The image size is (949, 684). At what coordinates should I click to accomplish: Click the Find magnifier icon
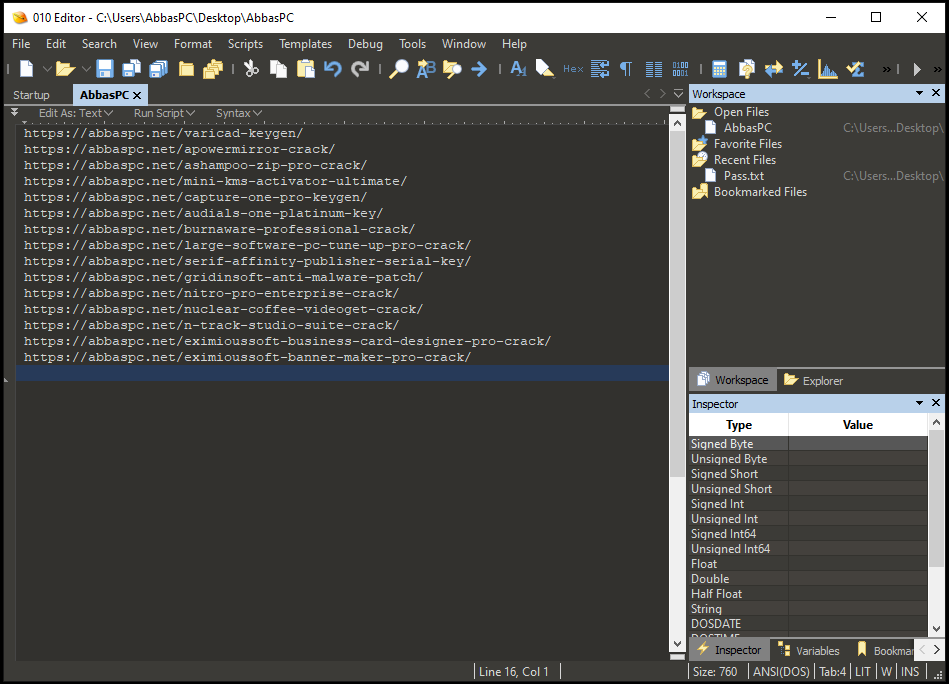[x=399, y=69]
